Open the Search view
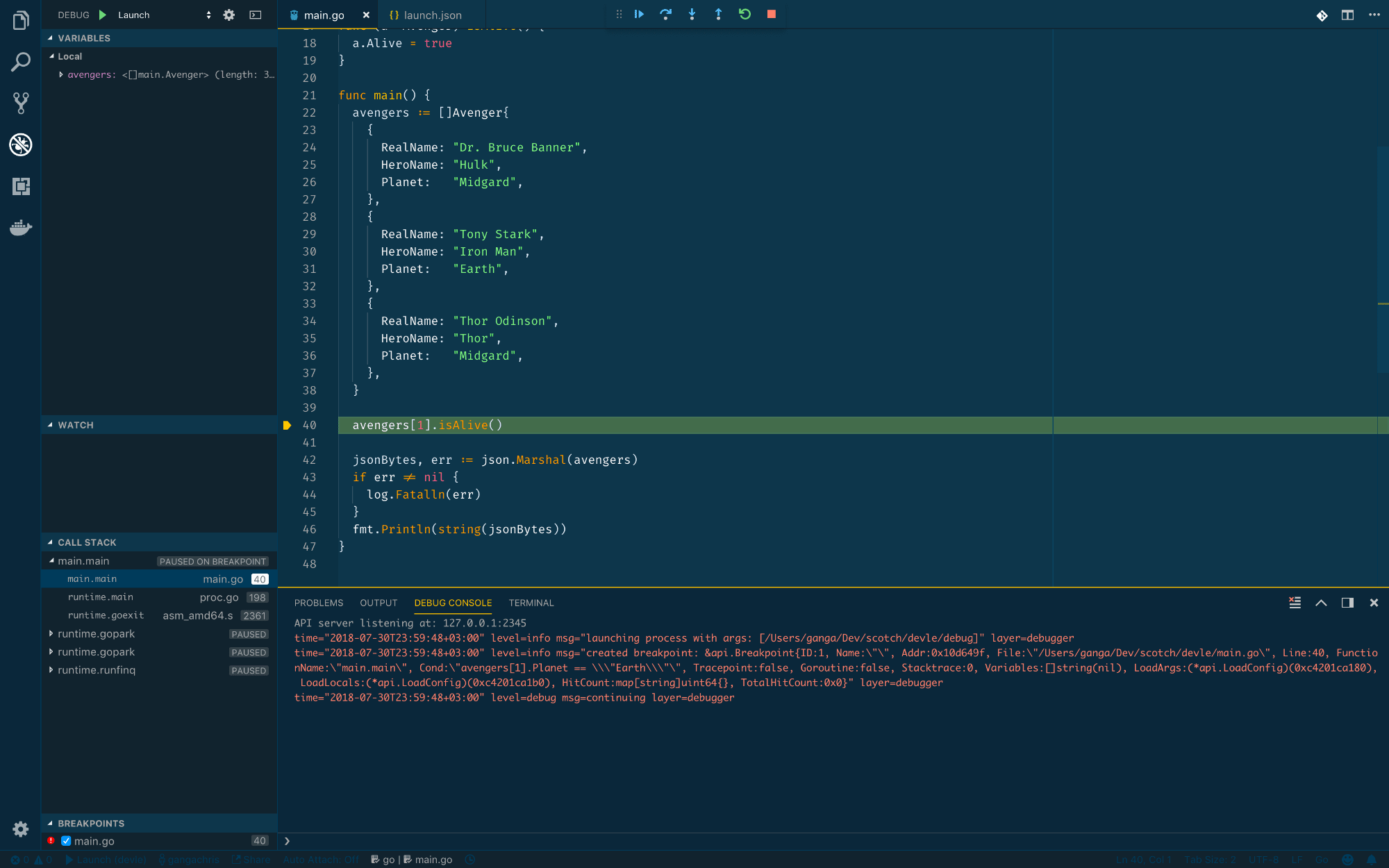1389x868 pixels. point(21,61)
